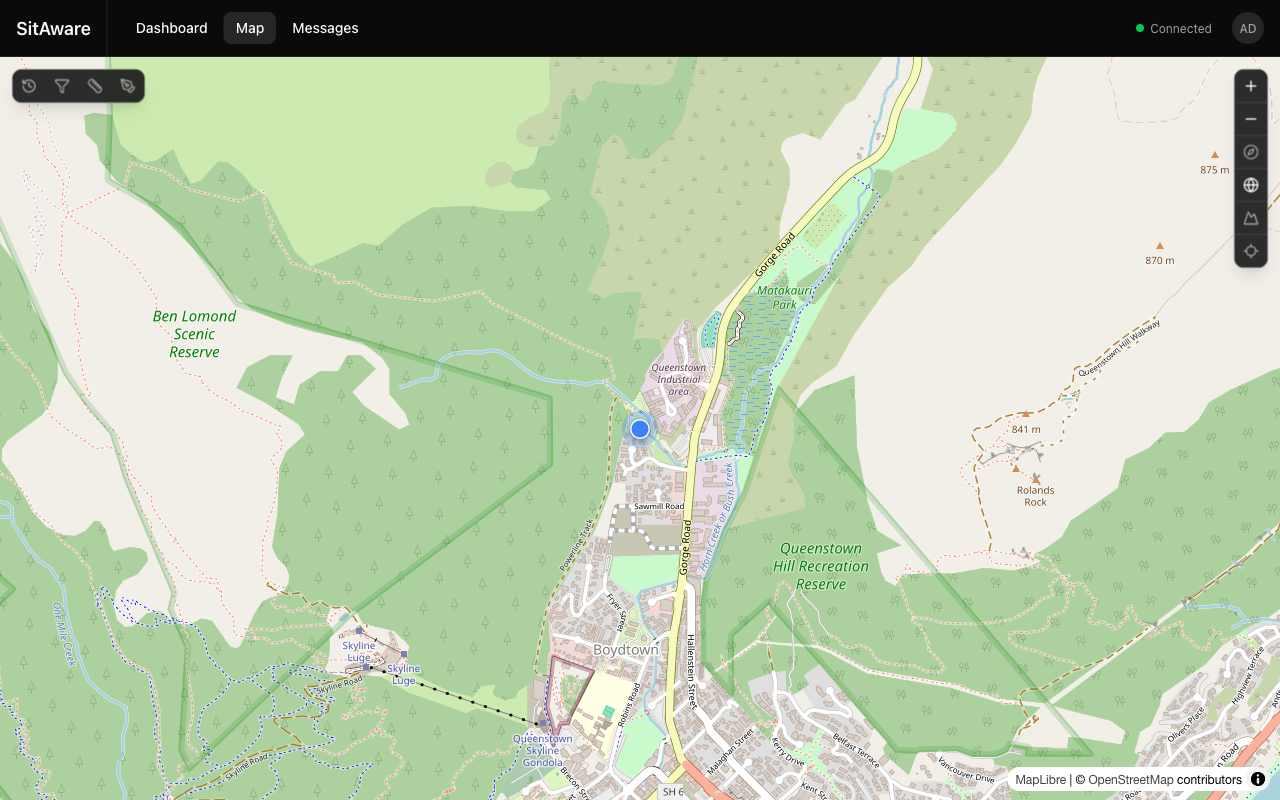Open the Messages tab

tap(325, 28)
